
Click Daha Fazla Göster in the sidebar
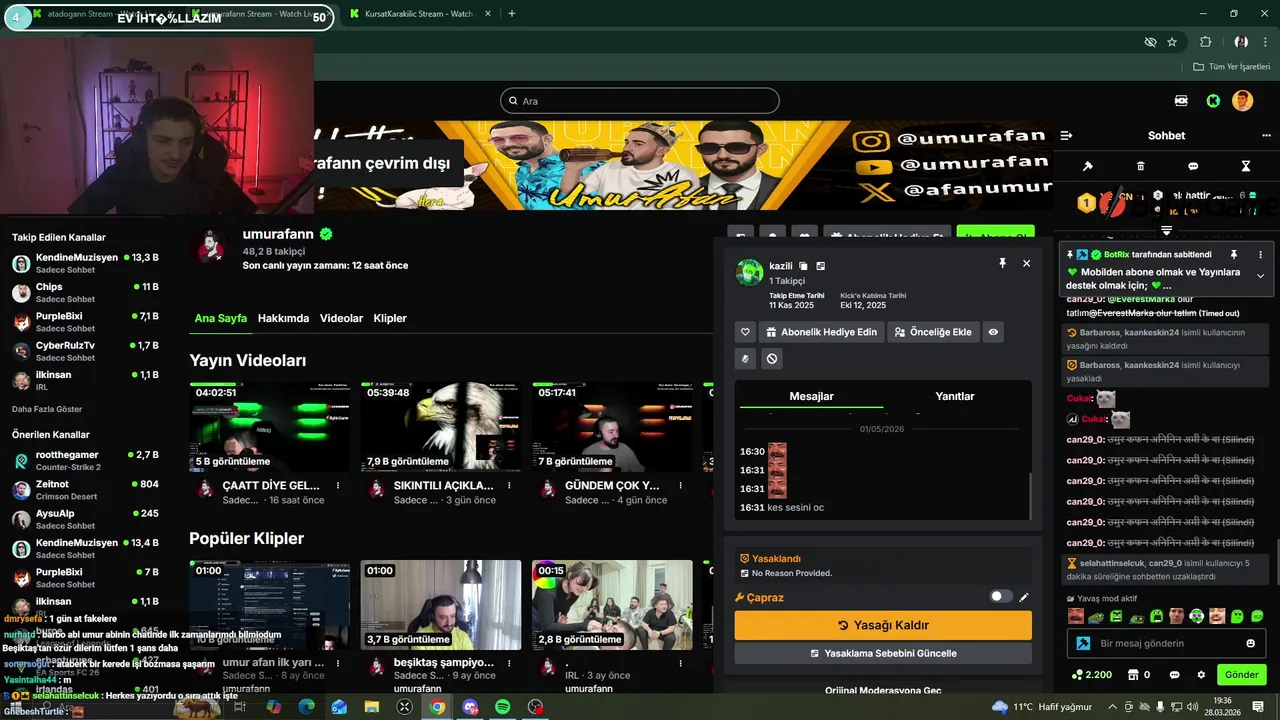(47, 409)
